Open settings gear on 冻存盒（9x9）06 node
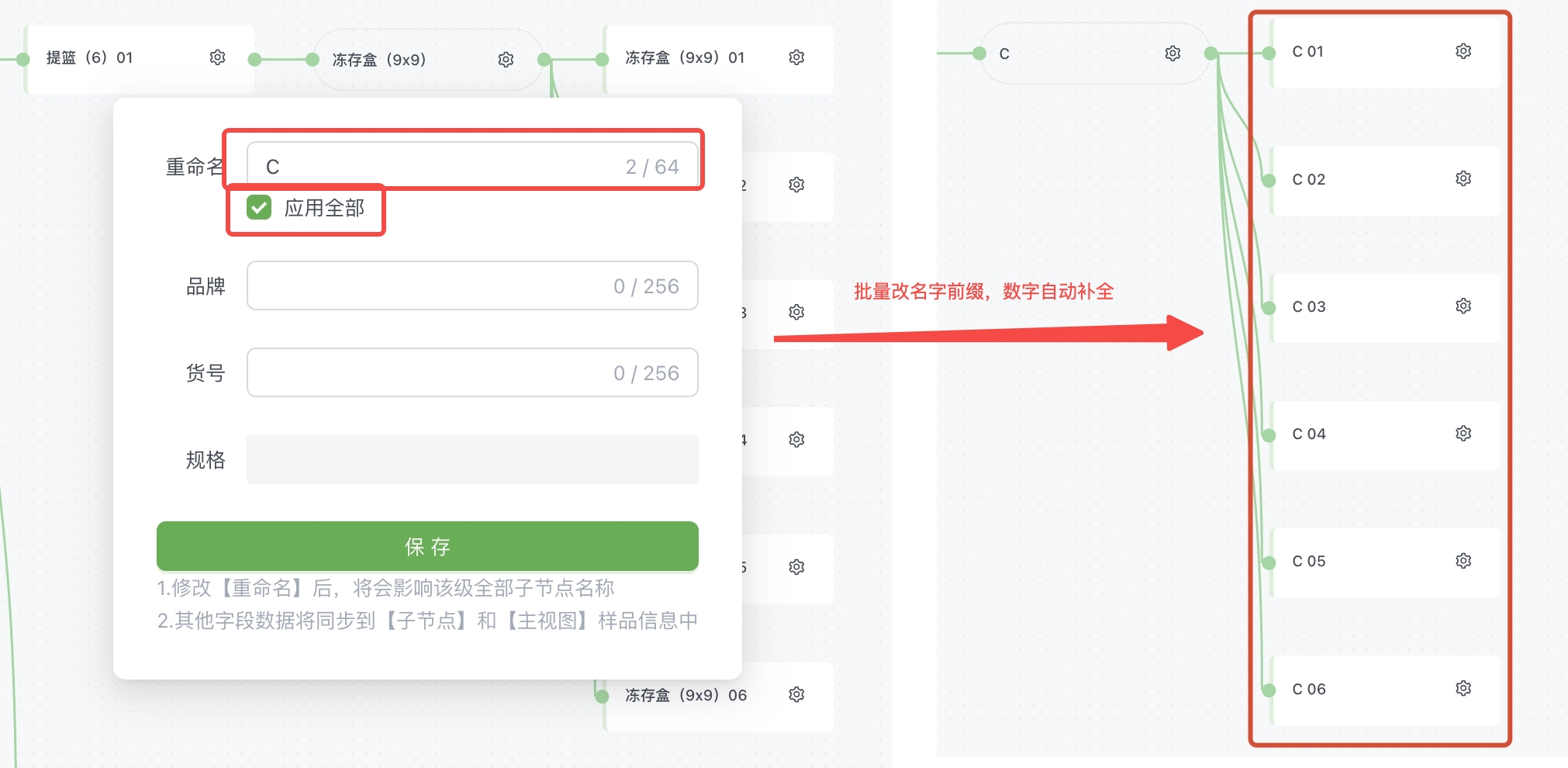1568x768 pixels. point(796,695)
